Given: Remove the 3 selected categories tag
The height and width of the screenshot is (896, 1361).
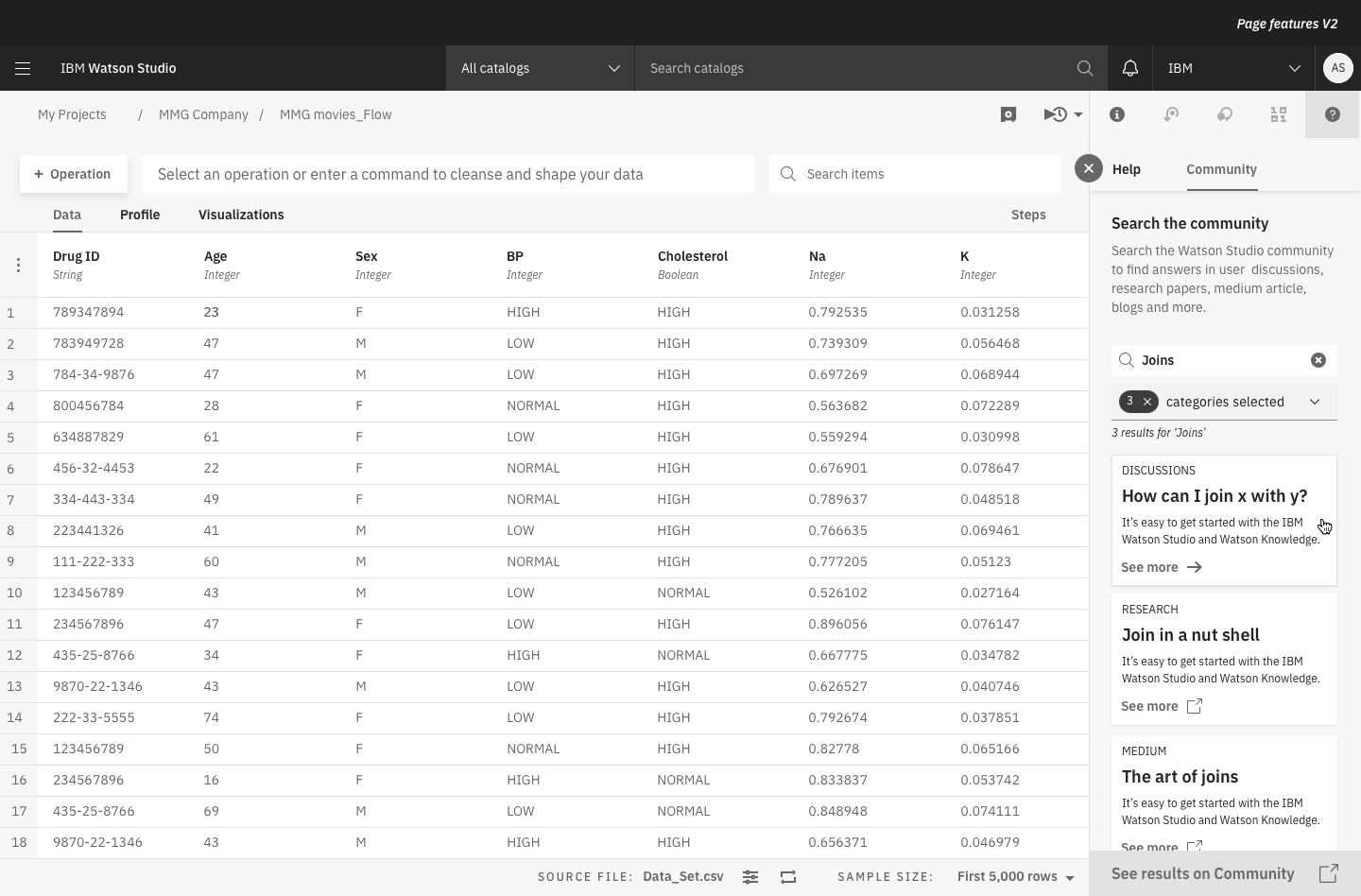Looking at the screenshot, I should (x=1147, y=402).
